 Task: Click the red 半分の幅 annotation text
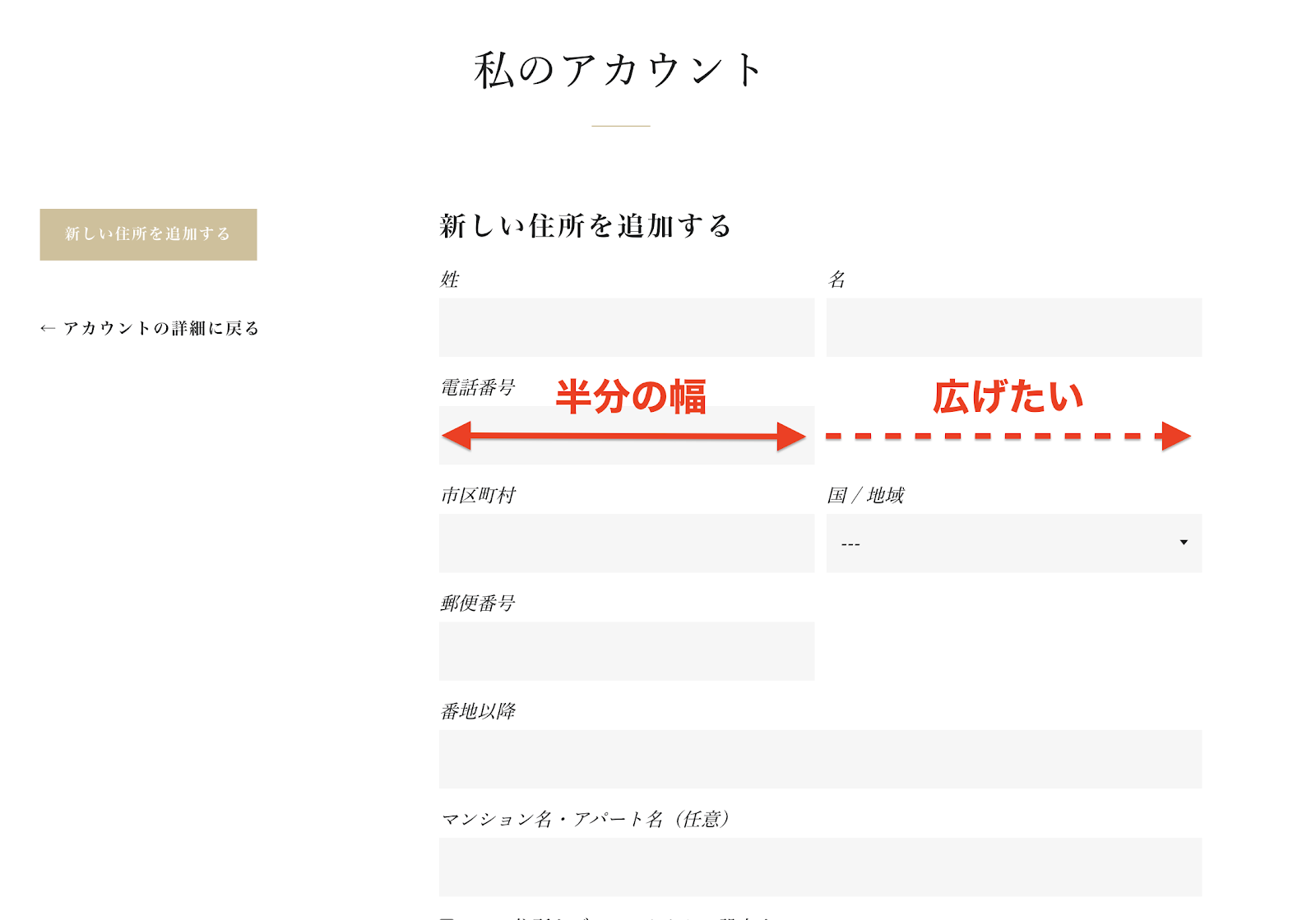(631, 397)
